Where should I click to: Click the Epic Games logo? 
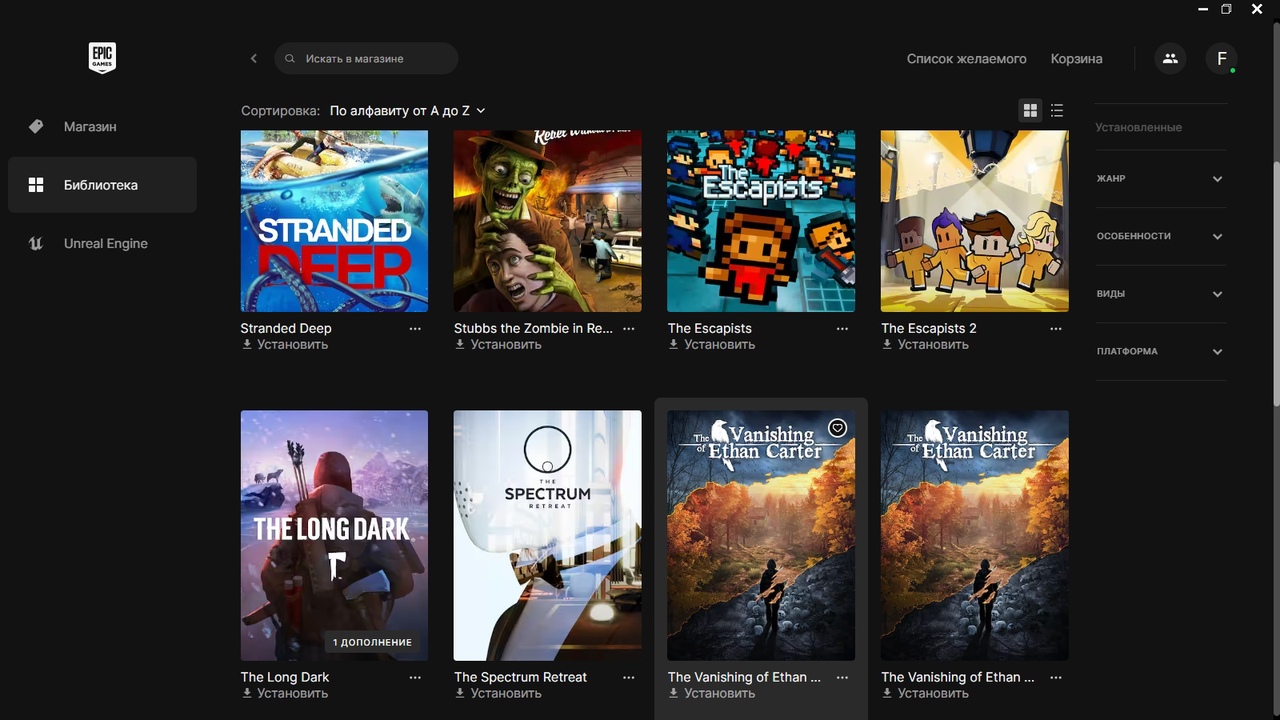[x=102, y=58]
